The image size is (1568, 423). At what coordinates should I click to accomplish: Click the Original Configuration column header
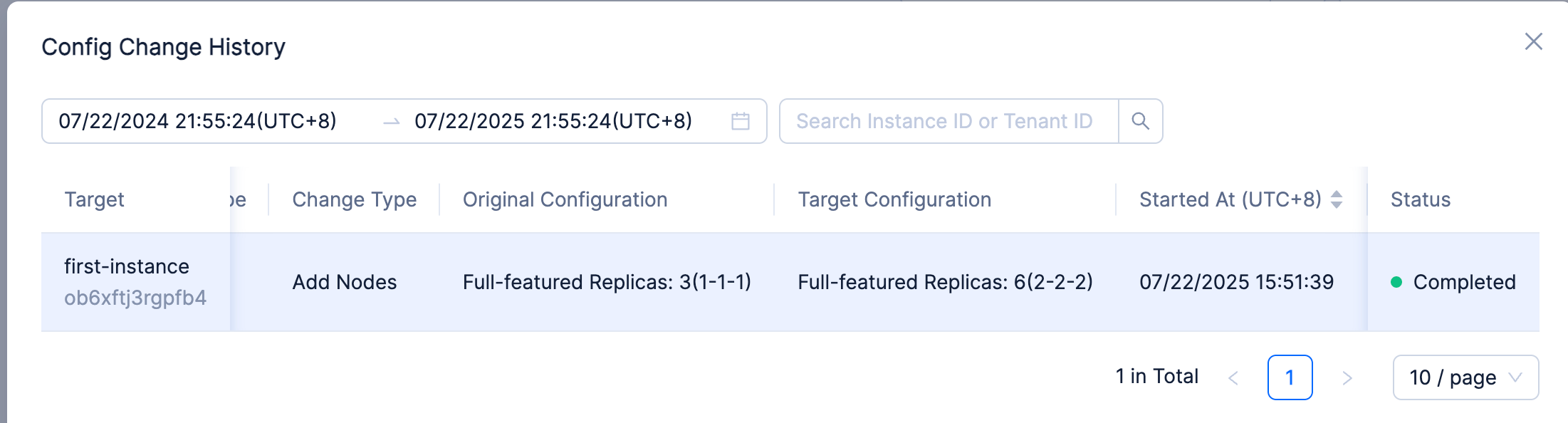point(565,199)
